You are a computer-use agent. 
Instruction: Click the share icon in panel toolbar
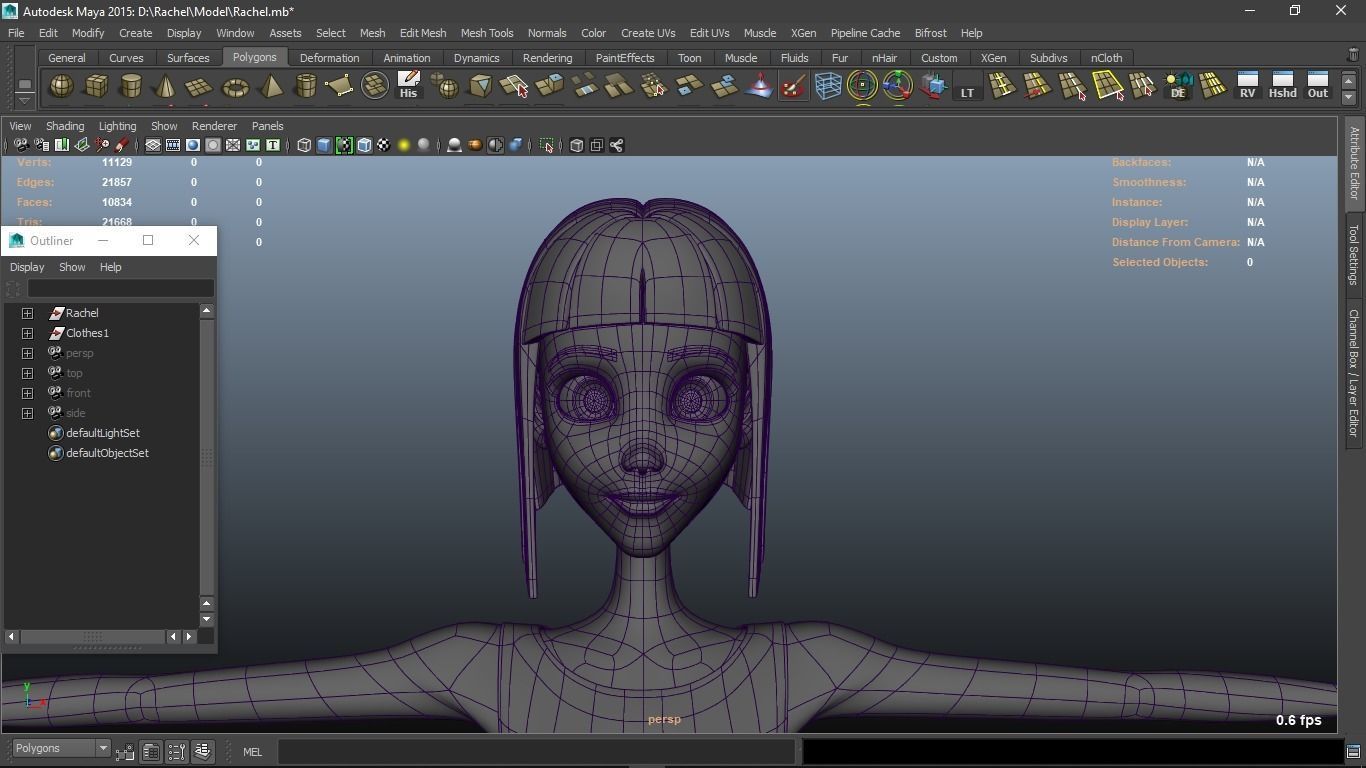pyautogui.click(x=617, y=145)
